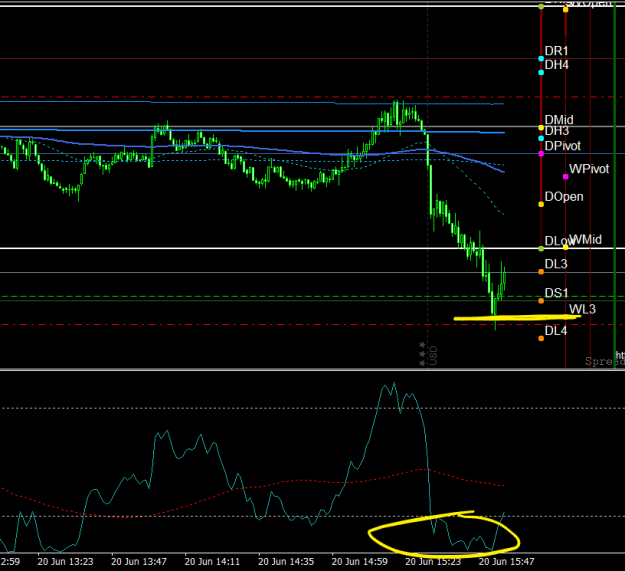Click the 20 Jun 15:47 time label
625x571 pixels.
[506, 562]
